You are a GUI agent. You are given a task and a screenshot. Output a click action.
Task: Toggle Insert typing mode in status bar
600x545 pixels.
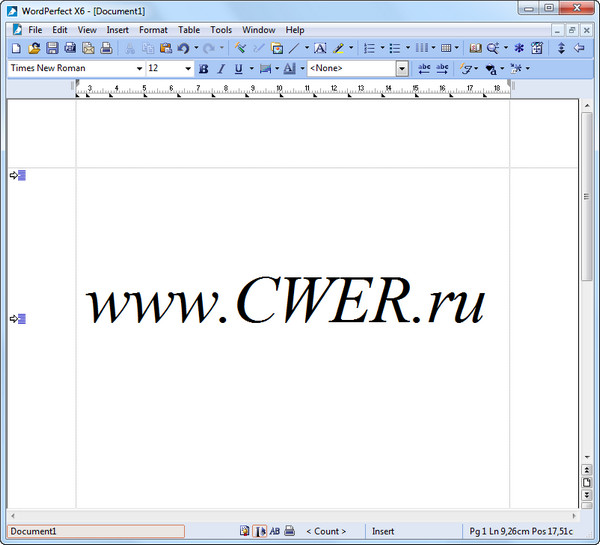click(x=383, y=531)
